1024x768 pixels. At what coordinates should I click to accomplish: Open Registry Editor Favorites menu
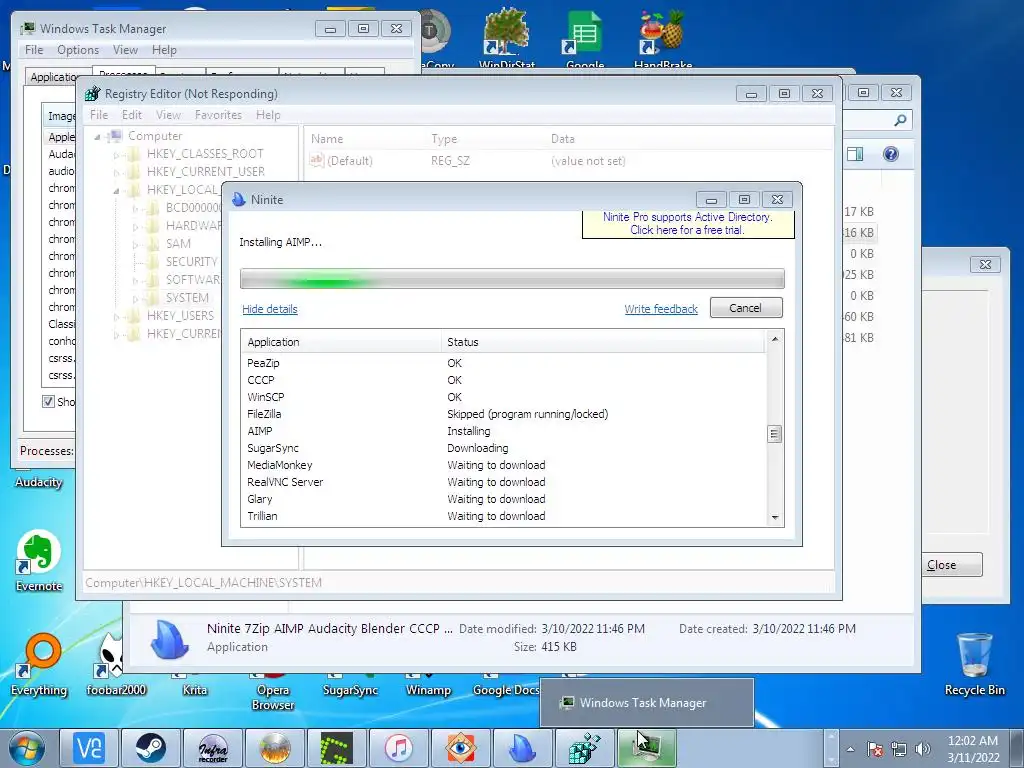pyautogui.click(x=218, y=115)
